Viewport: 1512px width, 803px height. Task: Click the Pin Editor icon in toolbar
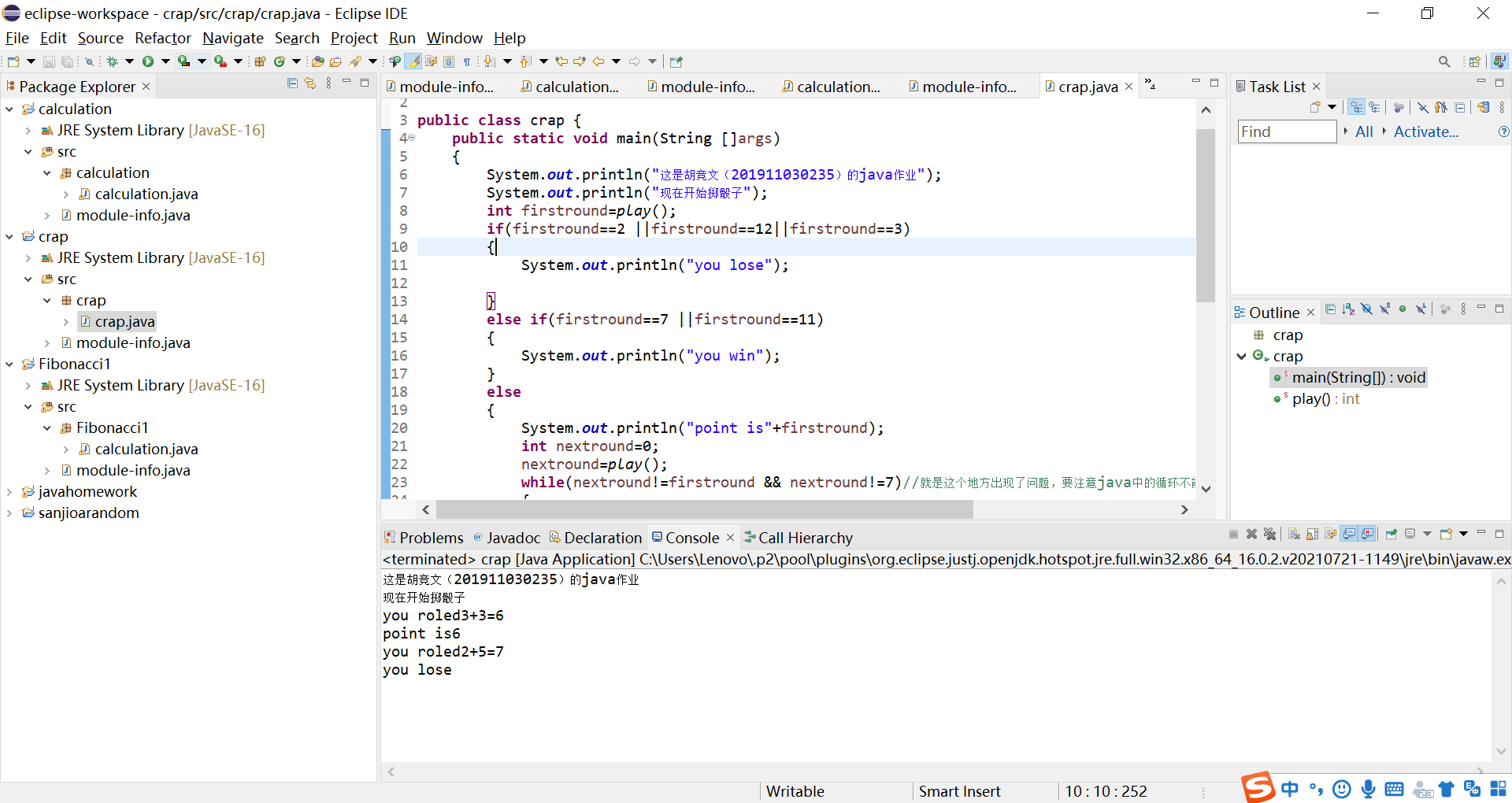pos(676,61)
